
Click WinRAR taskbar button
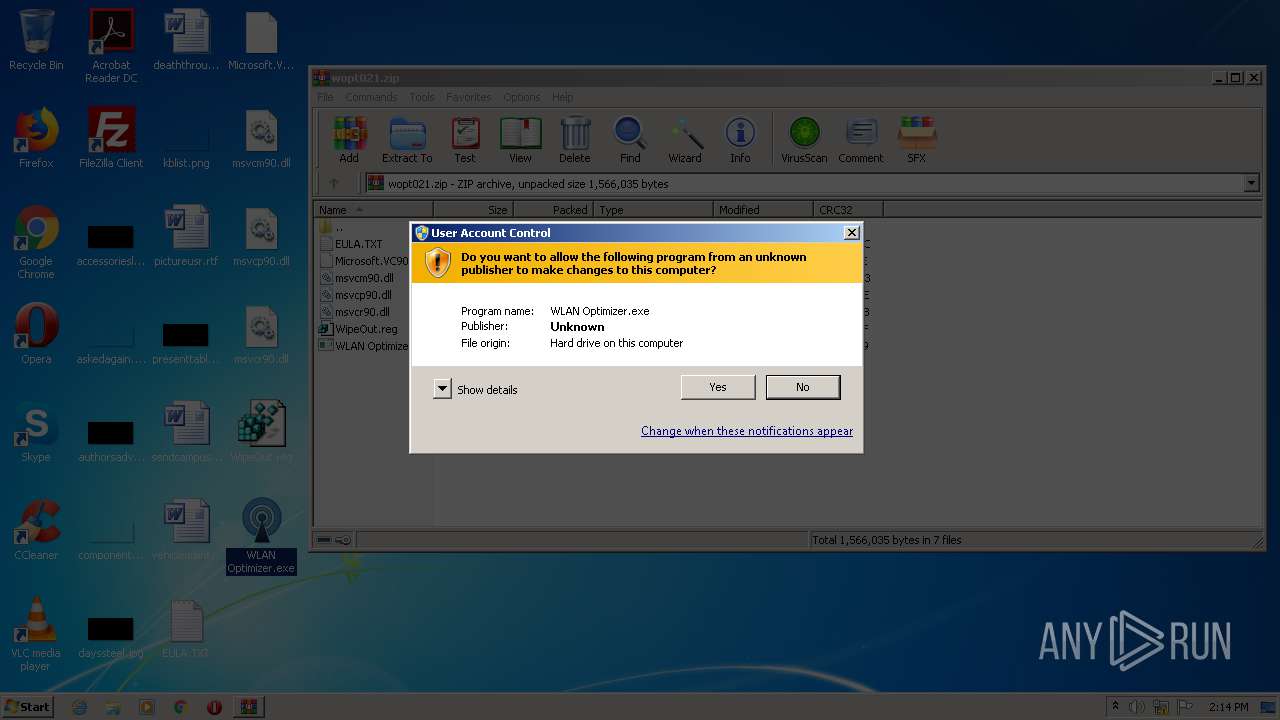(249, 707)
